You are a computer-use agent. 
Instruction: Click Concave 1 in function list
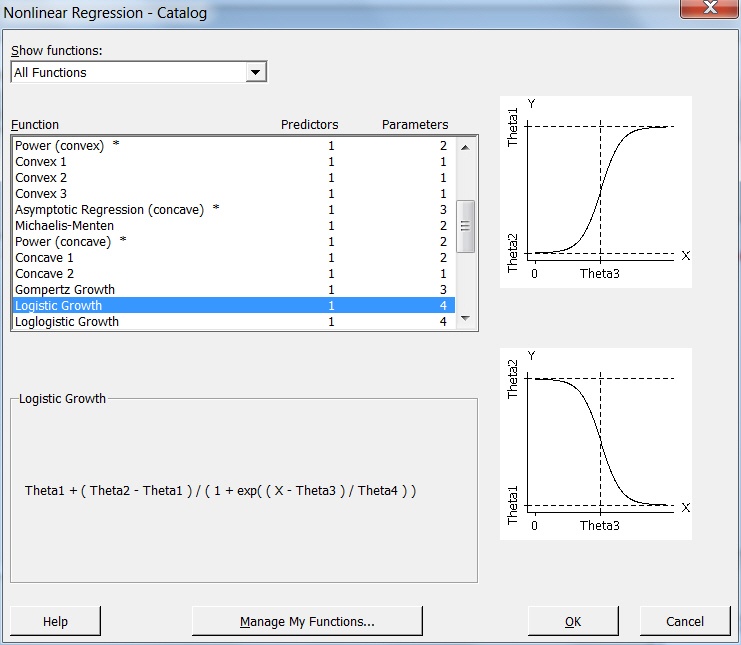tap(44, 258)
